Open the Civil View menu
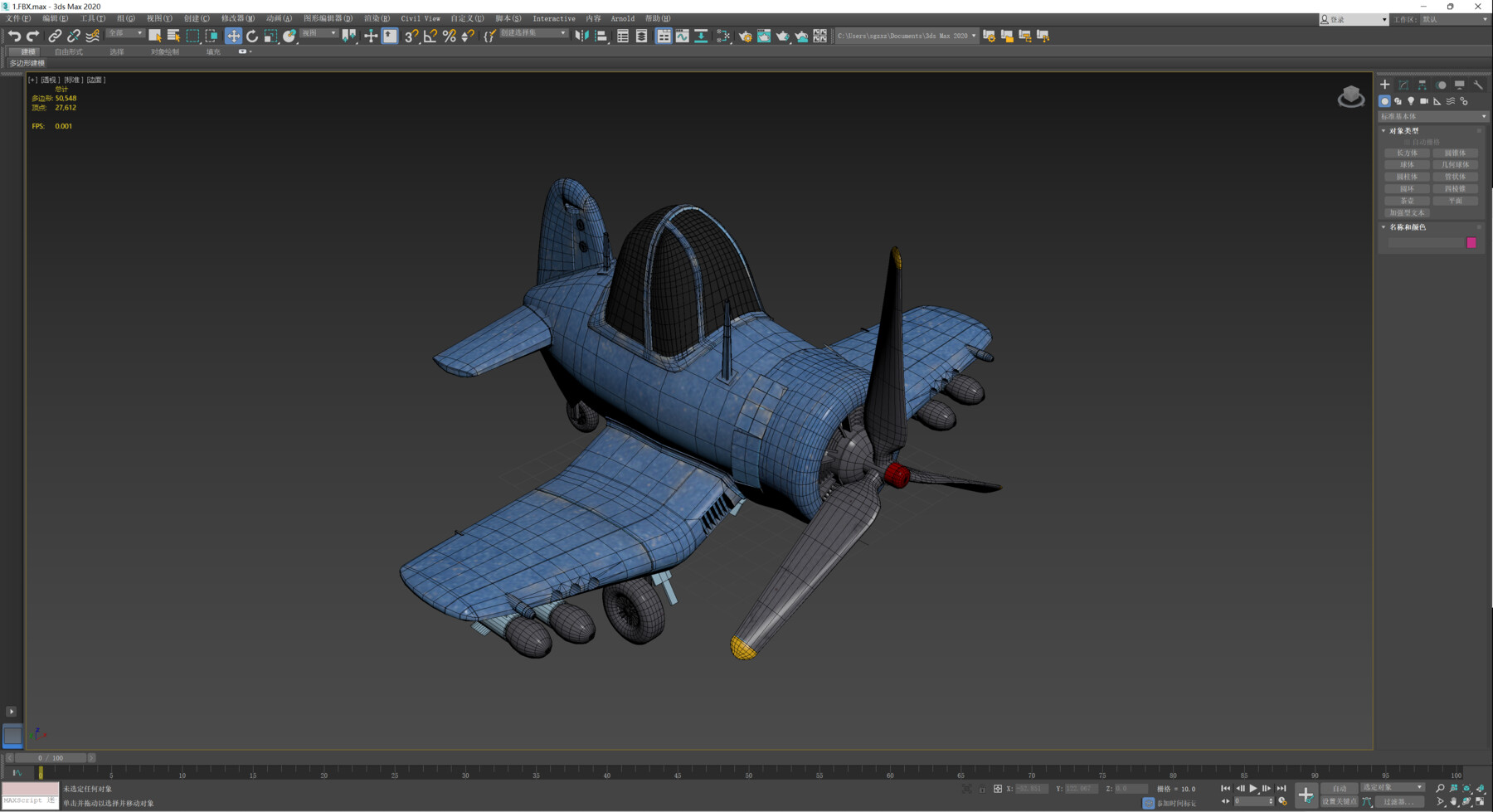 421,18
